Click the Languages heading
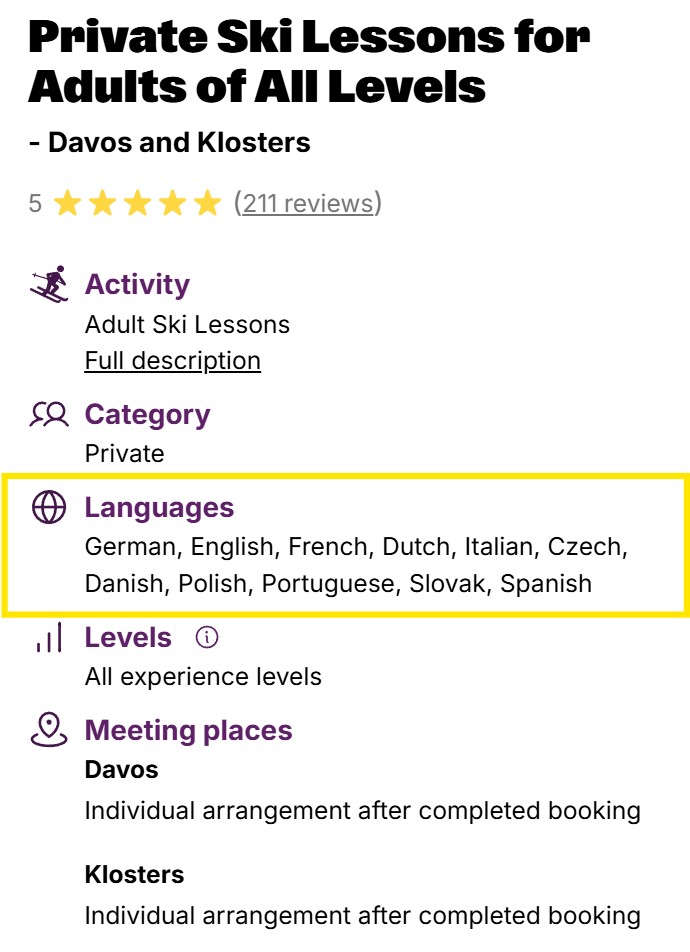Image resolution: width=690 pixels, height=952 pixels. click(159, 508)
